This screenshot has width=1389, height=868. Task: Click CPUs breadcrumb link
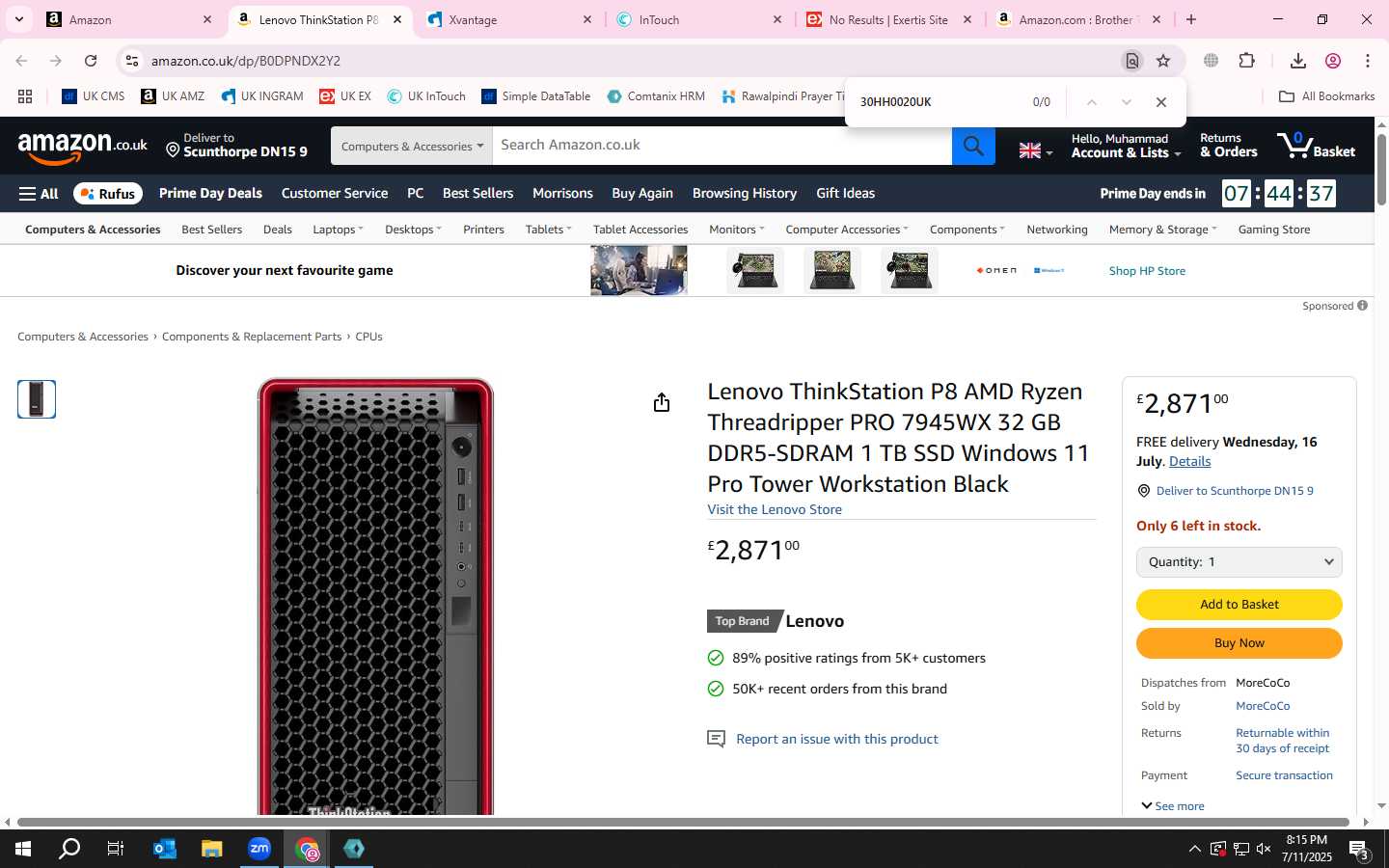click(x=368, y=337)
